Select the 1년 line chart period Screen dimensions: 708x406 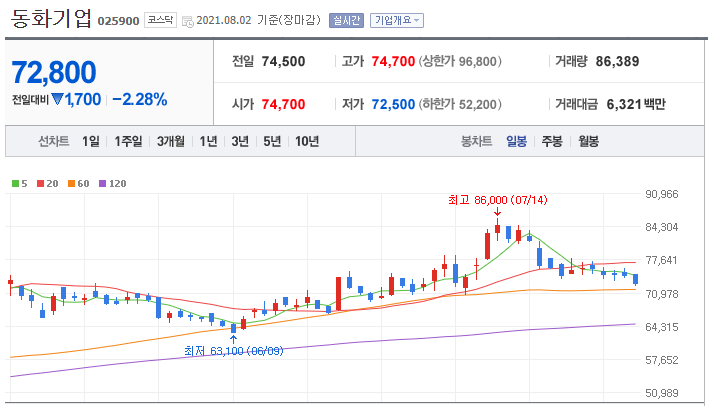[209, 141]
